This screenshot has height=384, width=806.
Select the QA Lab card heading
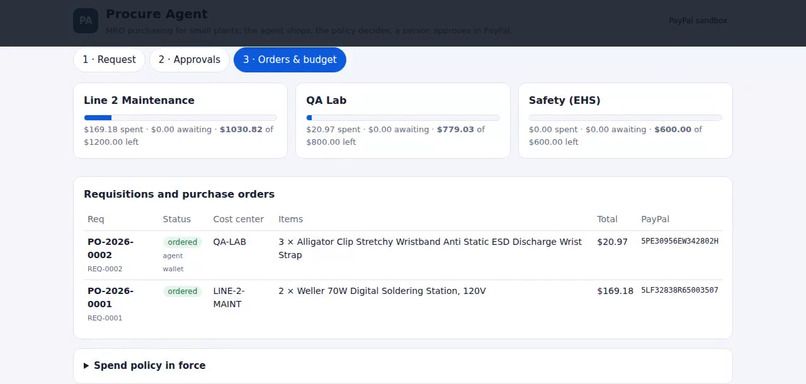click(x=326, y=100)
